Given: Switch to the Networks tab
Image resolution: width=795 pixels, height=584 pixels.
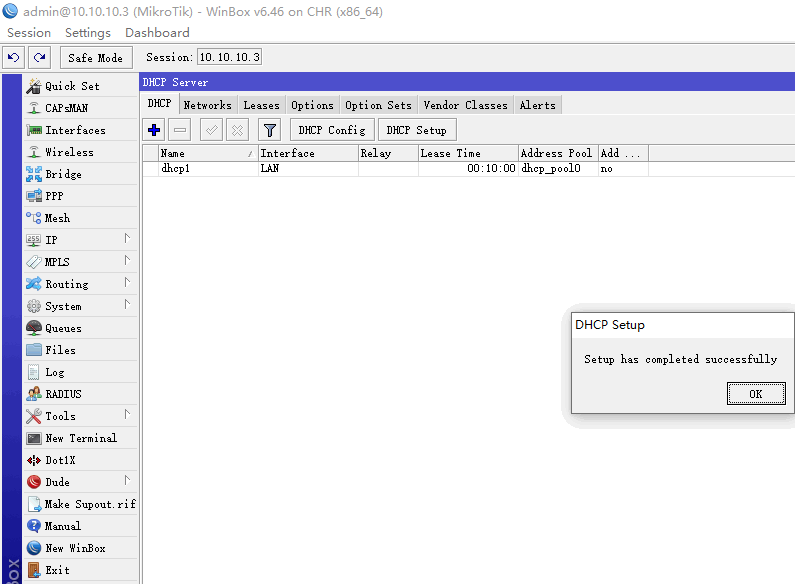Looking at the screenshot, I should [x=208, y=105].
